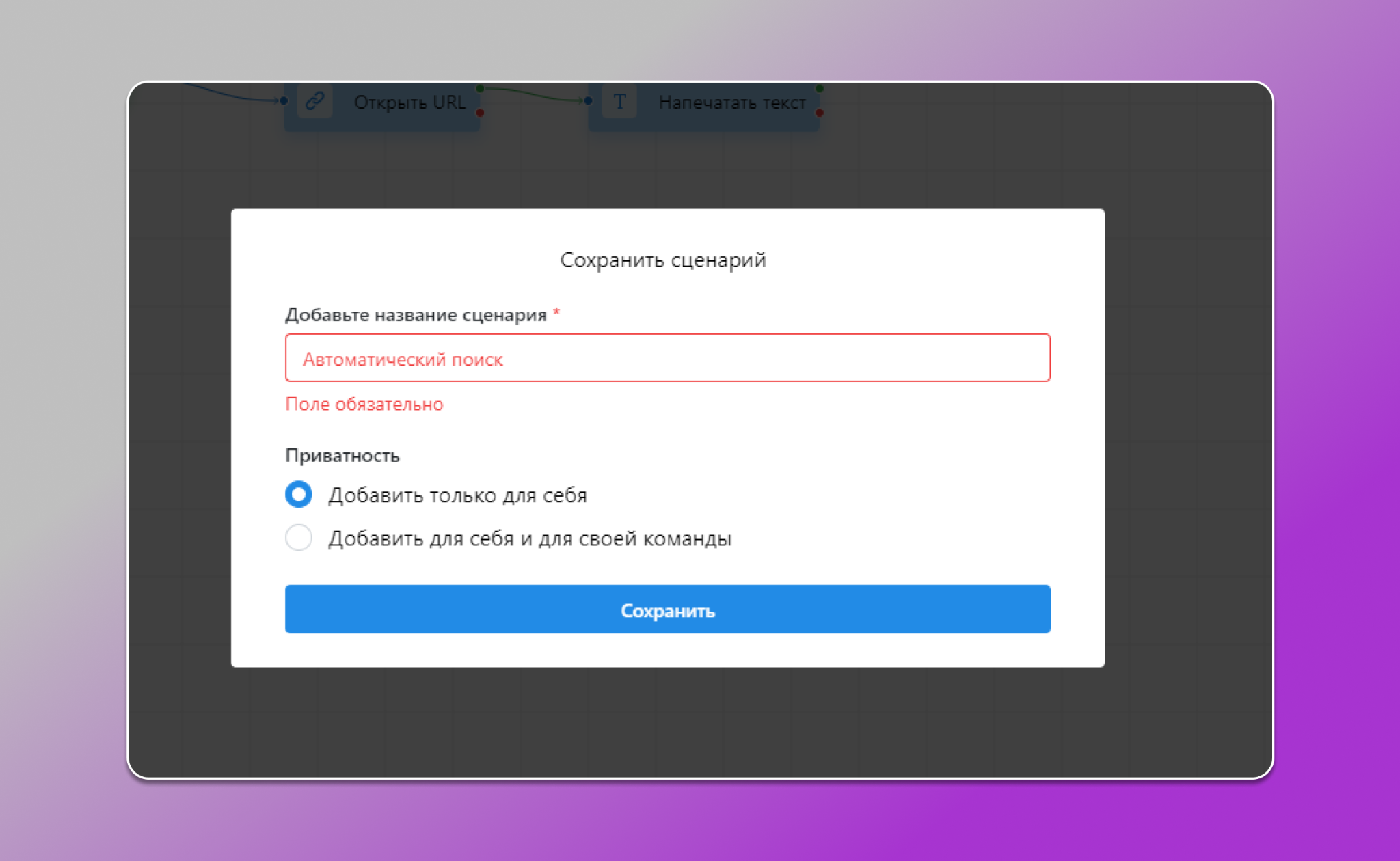1400x861 pixels.
Task: Click the T icon on Напечатать текст node
Action: coord(619,102)
